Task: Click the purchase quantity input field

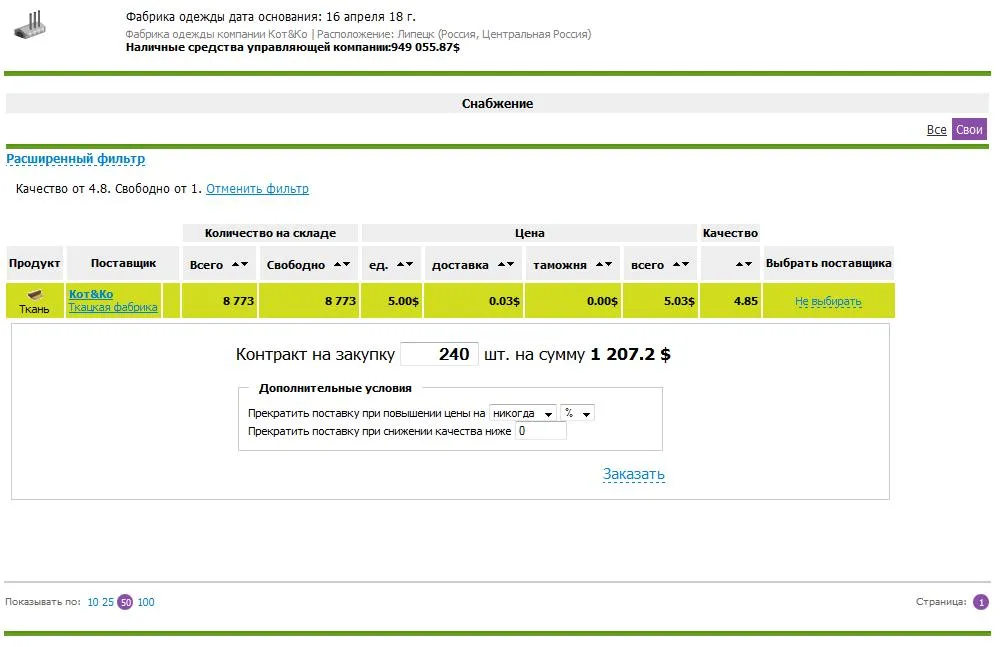Action: 439,354
